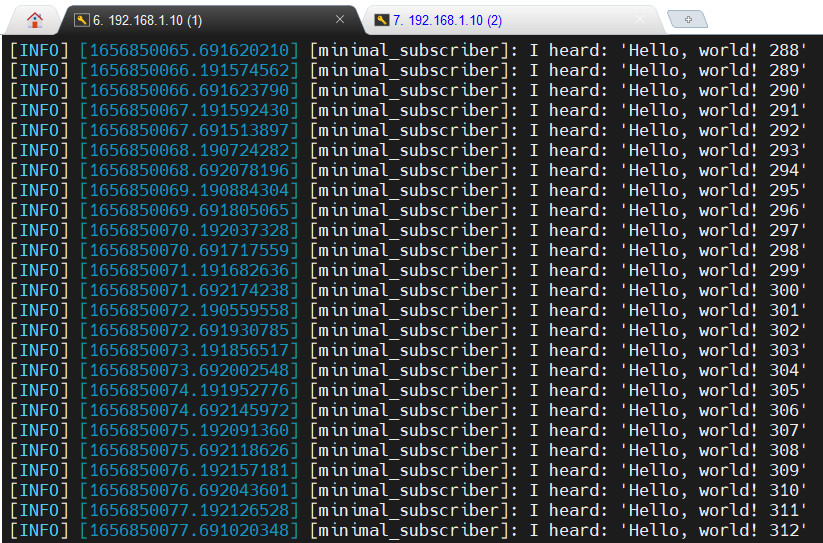Close the 6. 192.168.1.10 (1) tab
Viewport: 823px width, 543px height.
tap(340, 19)
